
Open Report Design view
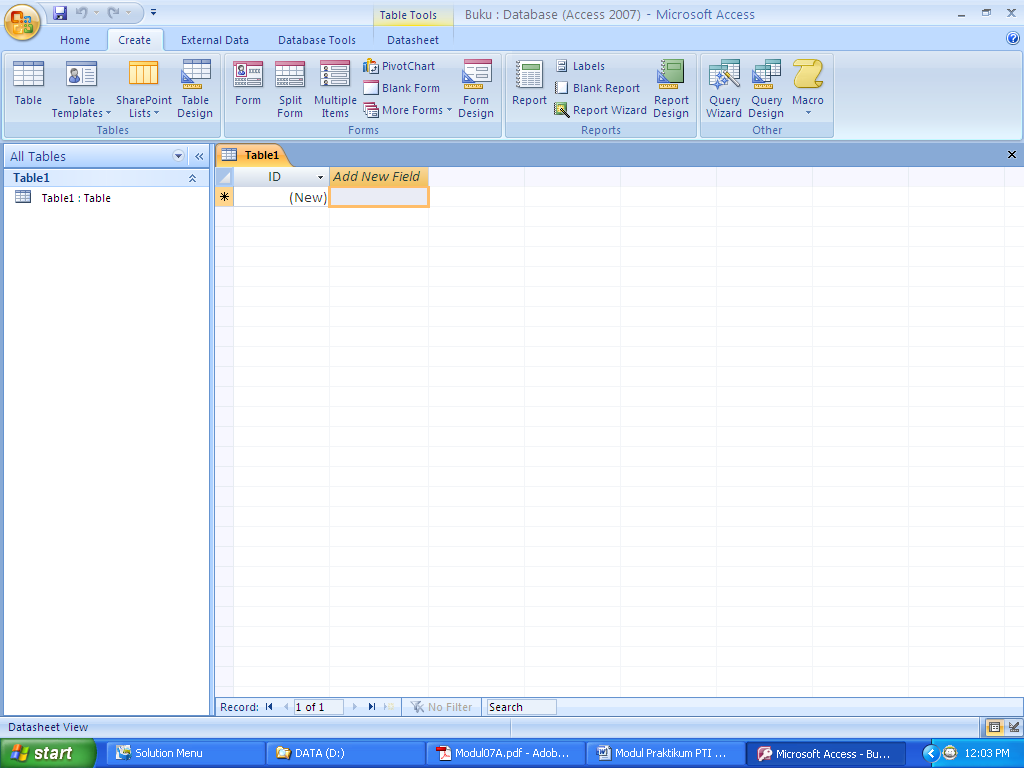[671, 89]
